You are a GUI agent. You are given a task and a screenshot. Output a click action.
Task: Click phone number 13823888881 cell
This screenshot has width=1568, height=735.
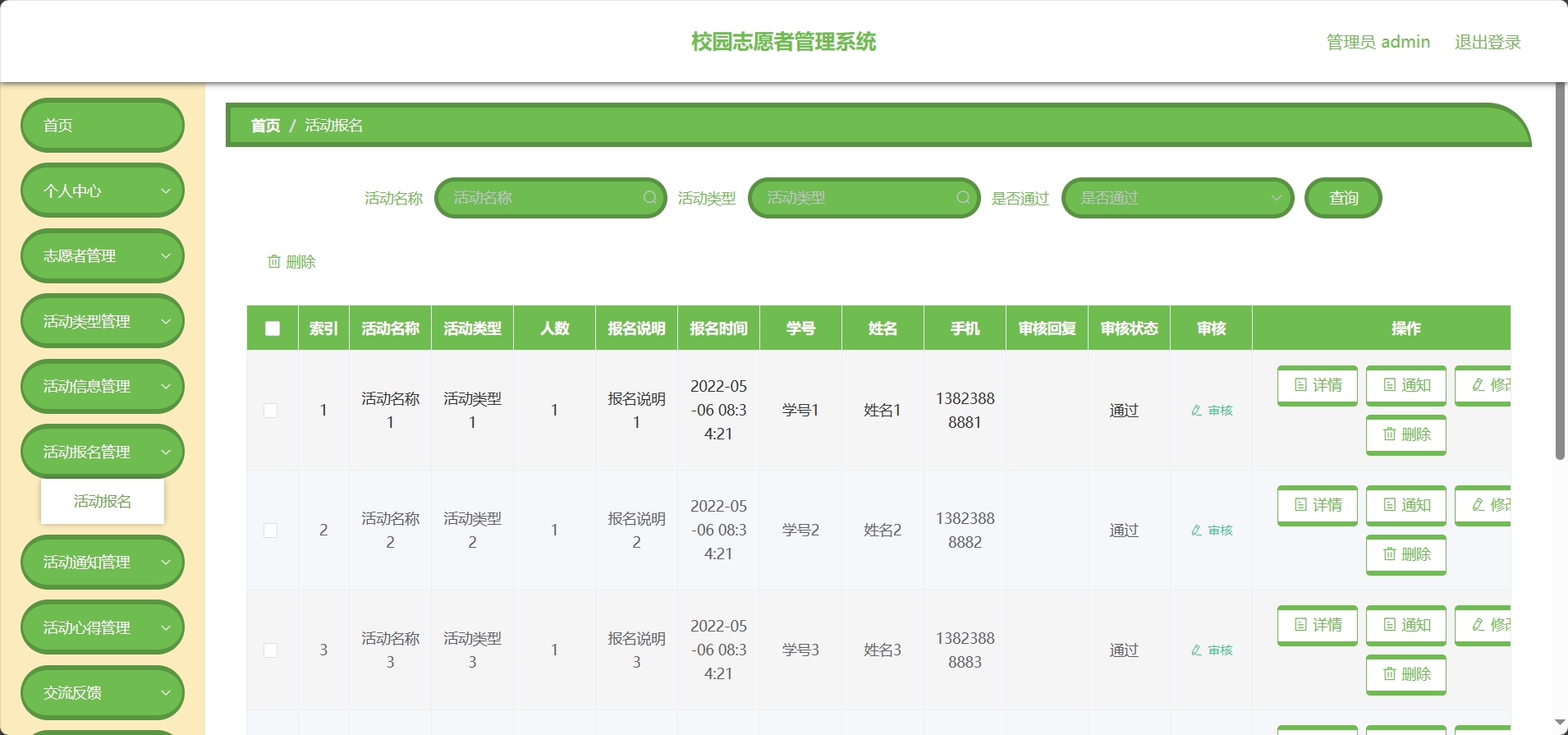point(965,411)
